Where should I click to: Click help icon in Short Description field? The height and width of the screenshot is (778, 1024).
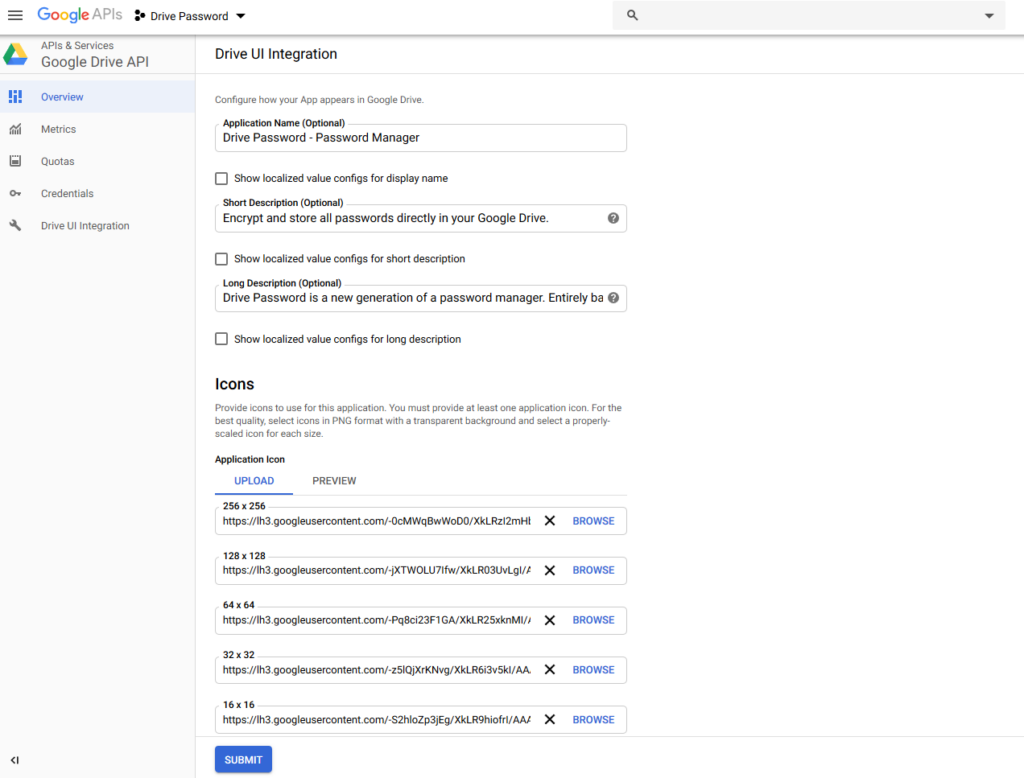613,218
